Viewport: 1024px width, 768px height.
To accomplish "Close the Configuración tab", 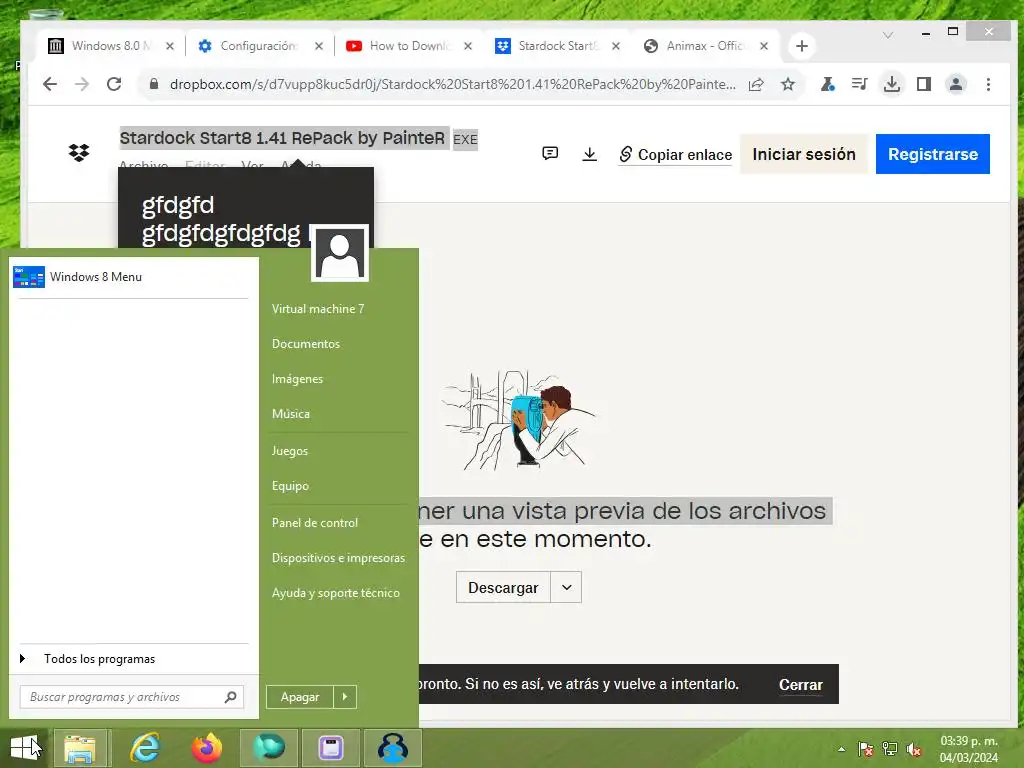I will (319, 46).
